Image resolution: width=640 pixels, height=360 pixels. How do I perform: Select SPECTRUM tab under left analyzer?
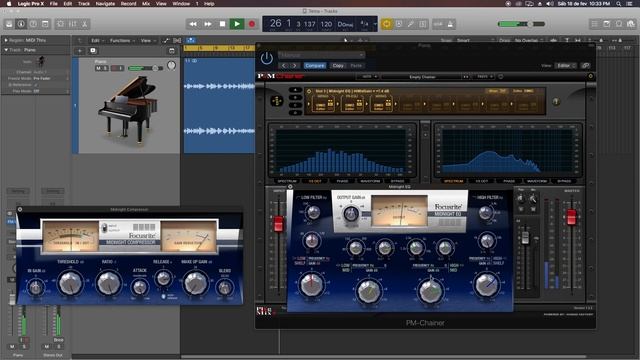(x=287, y=181)
